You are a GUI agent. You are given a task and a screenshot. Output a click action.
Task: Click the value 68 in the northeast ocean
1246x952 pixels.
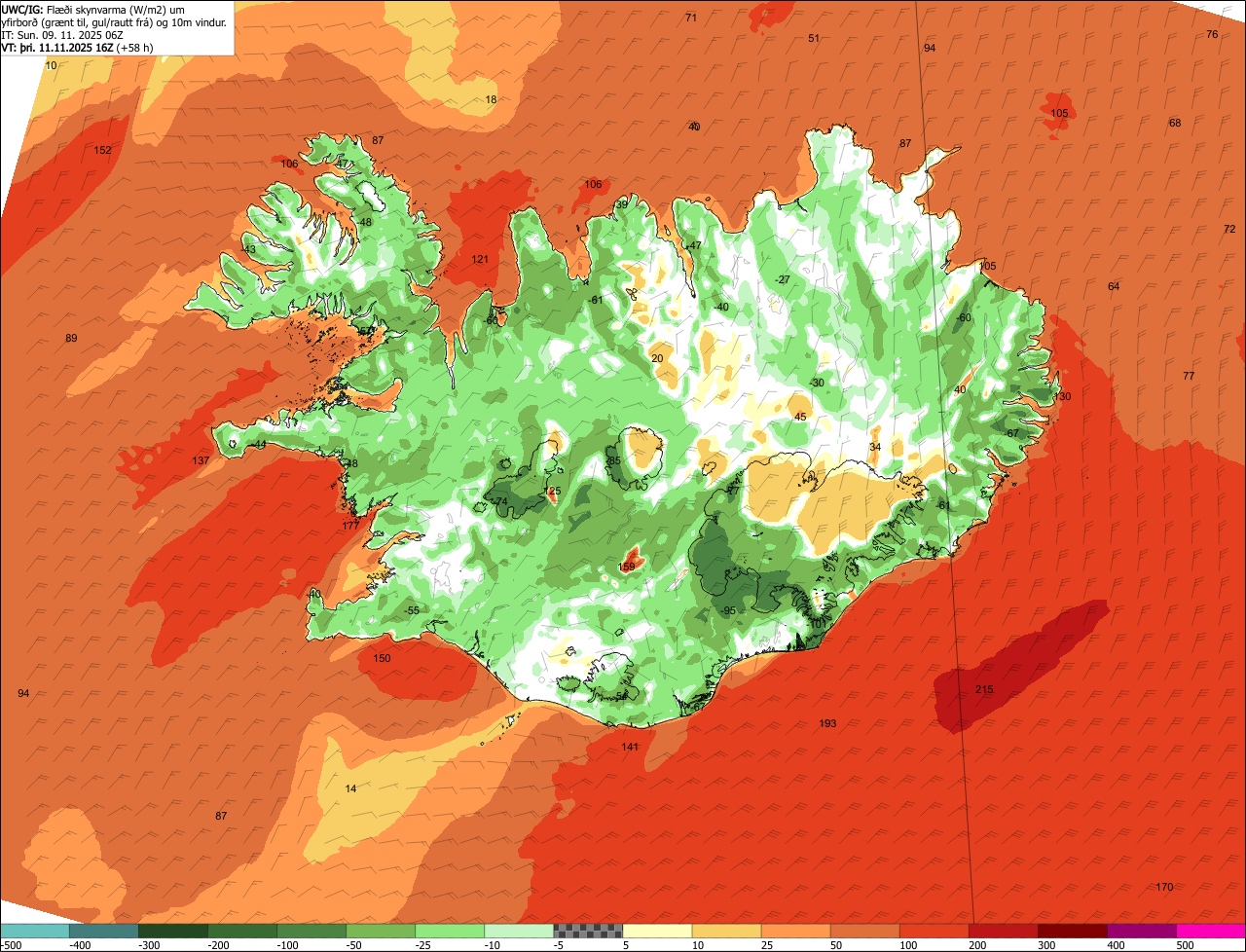[1175, 123]
